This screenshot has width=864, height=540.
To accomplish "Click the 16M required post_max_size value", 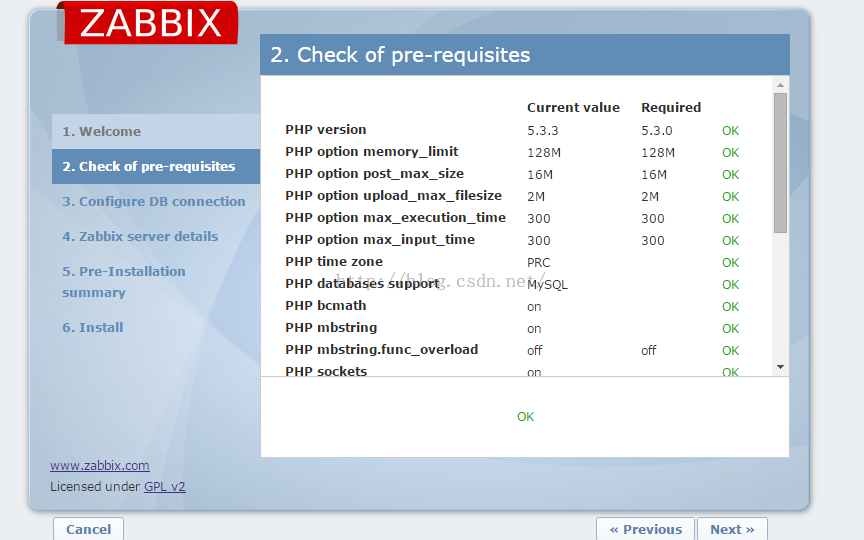I will 654,175.
